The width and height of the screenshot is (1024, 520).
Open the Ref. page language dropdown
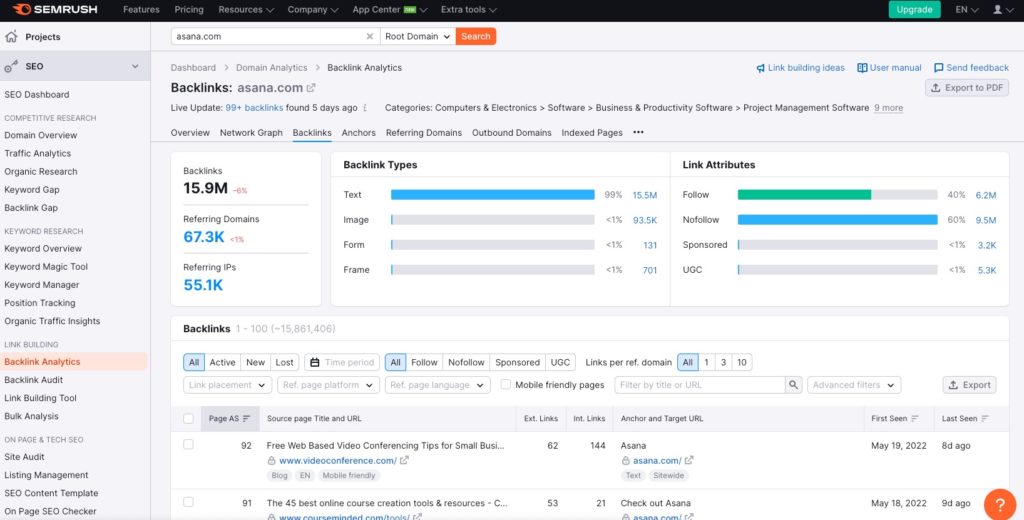click(x=438, y=385)
